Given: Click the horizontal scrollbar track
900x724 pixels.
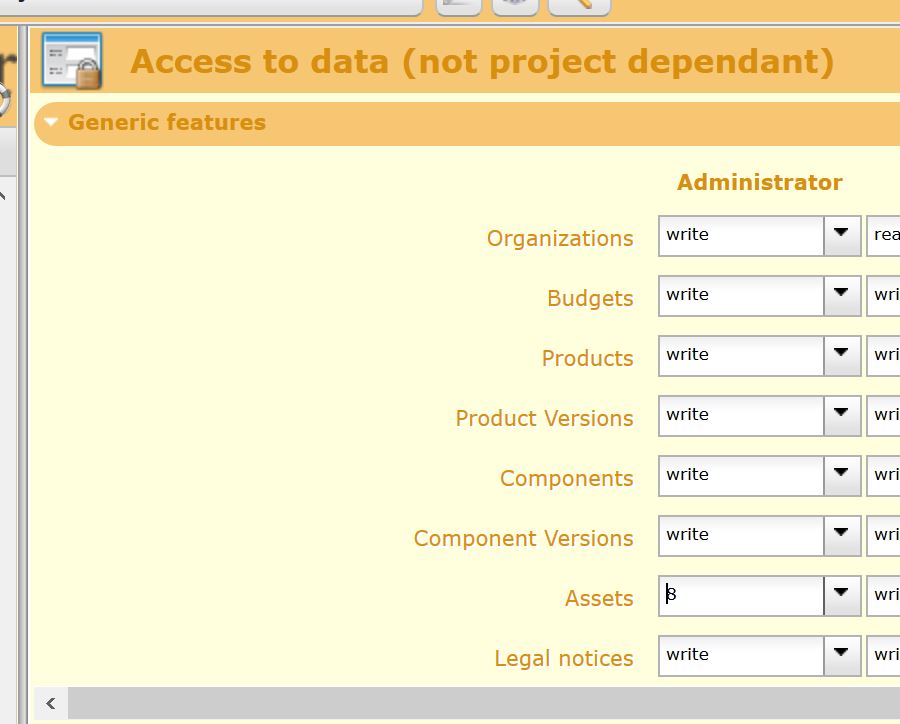Looking at the screenshot, I should (480, 703).
